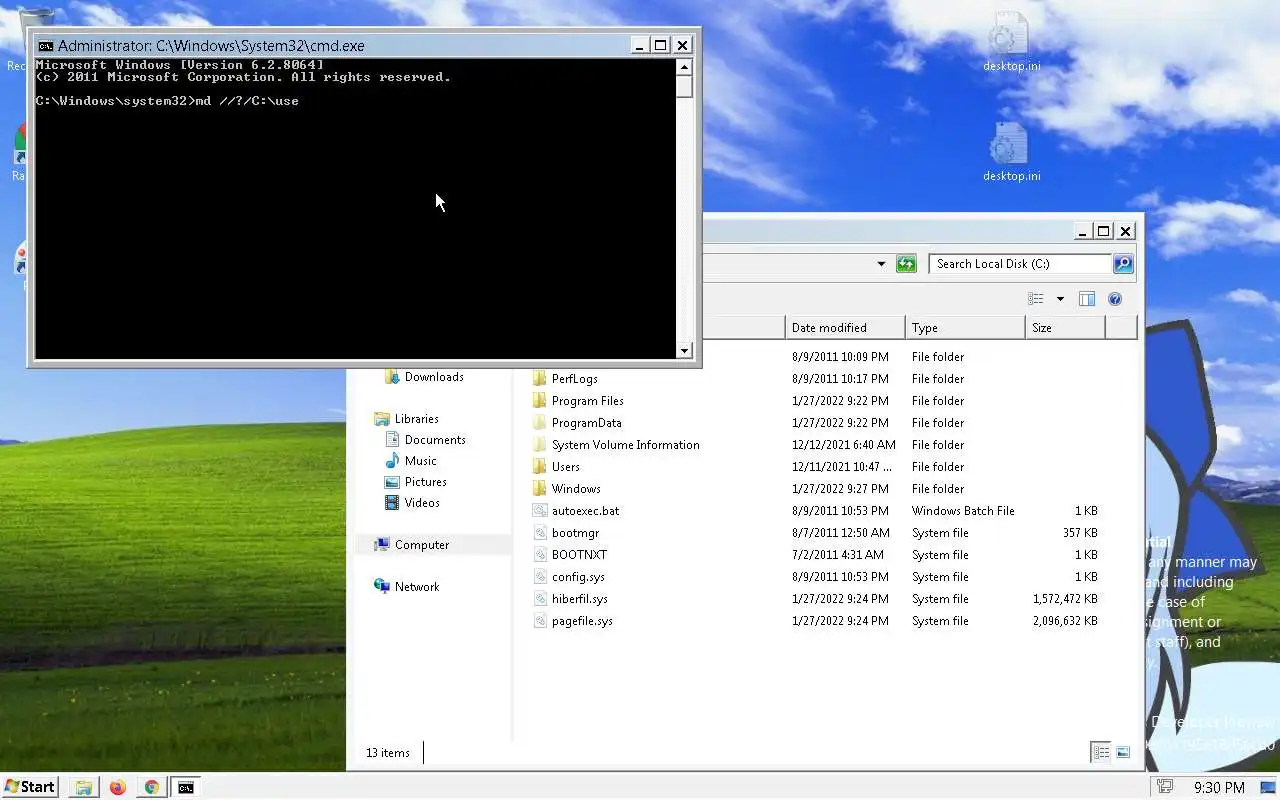
Task: Click the autoexec.bat file icon
Action: tap(540, 511)
